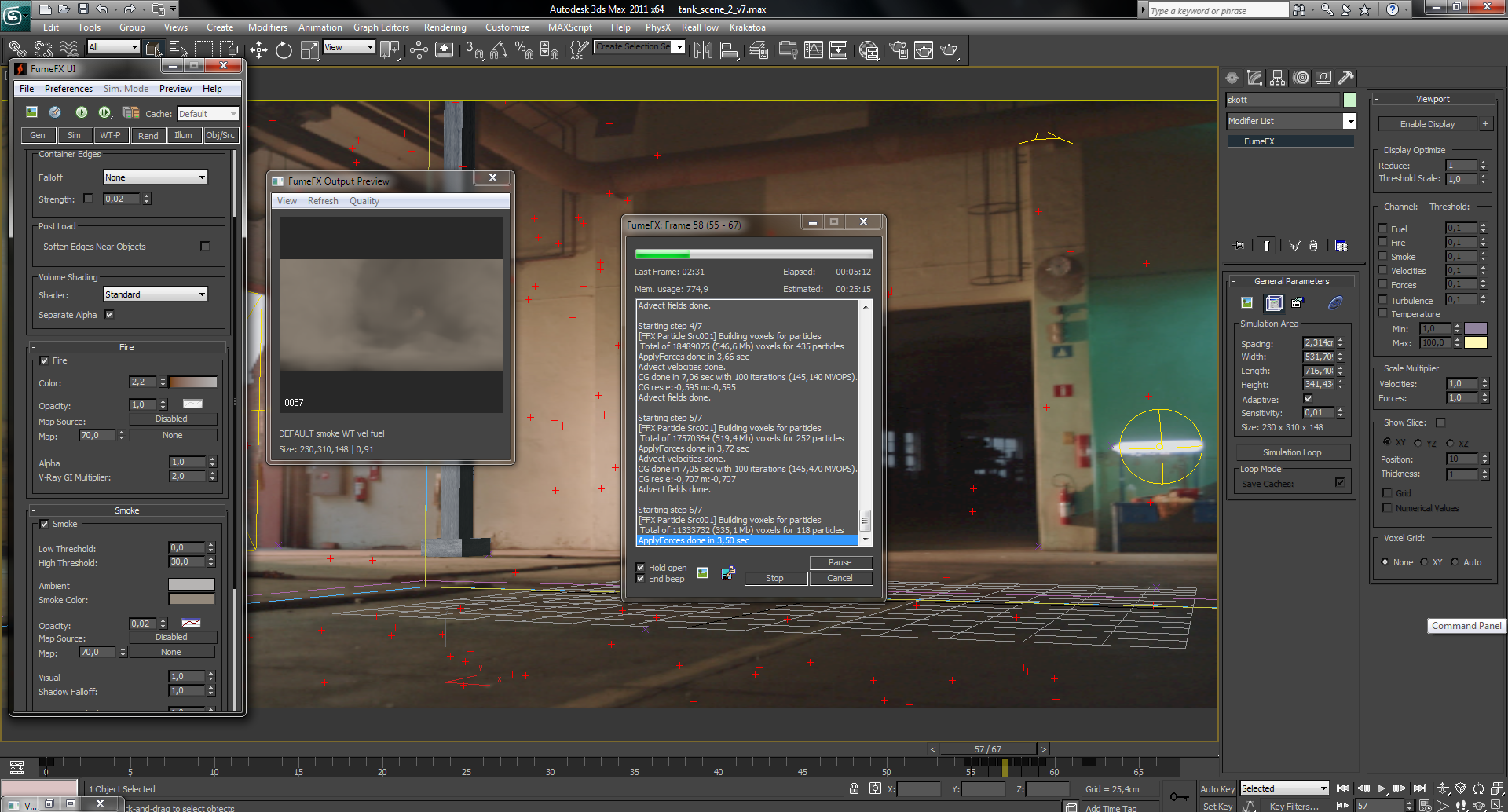Click Make Unique icon in modifier stack
This screenshot has width=1508, height=812.
pos(1294,246)
